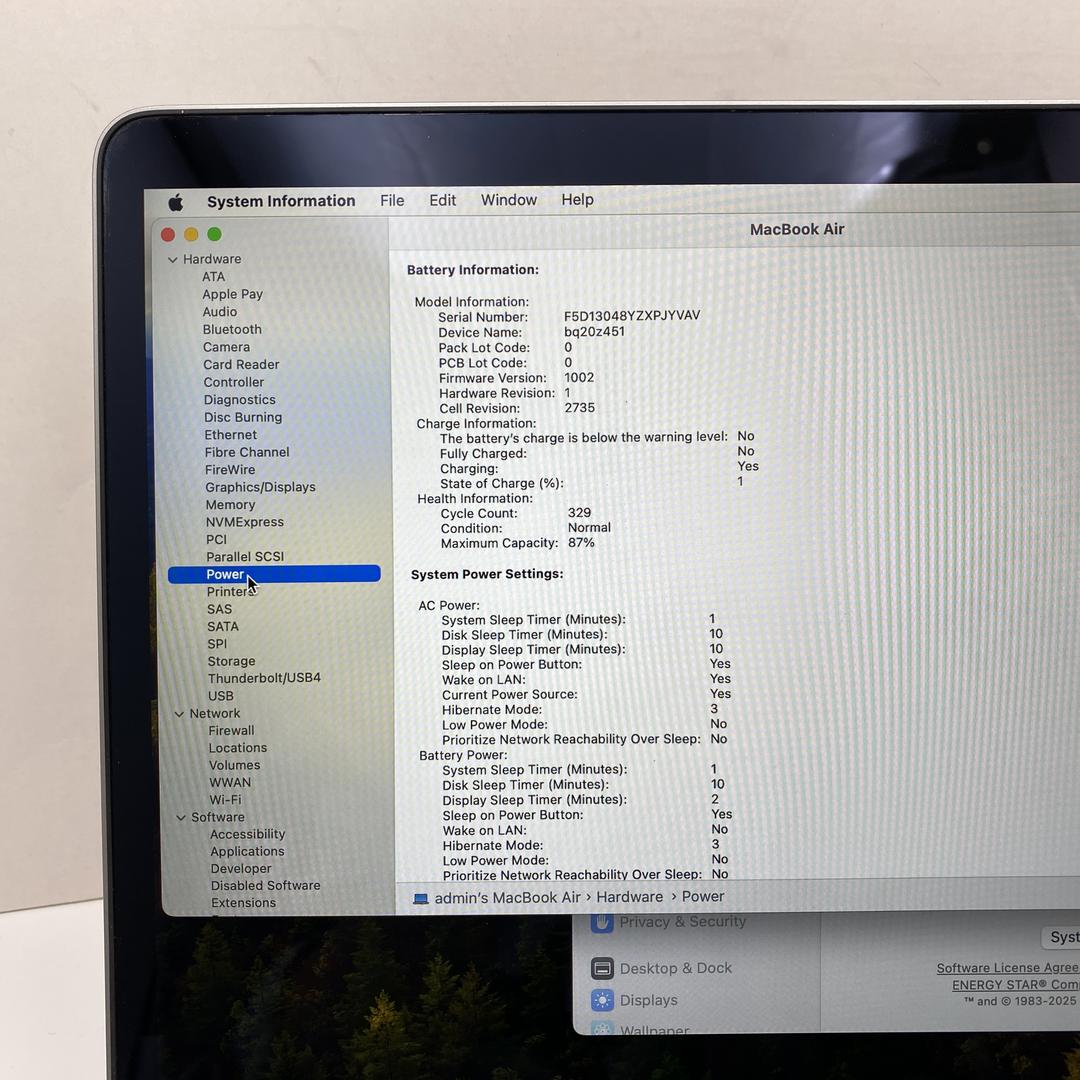
Task: Select Camera in the sidebar
Action: pyautogui.click(x=227, y=347)
